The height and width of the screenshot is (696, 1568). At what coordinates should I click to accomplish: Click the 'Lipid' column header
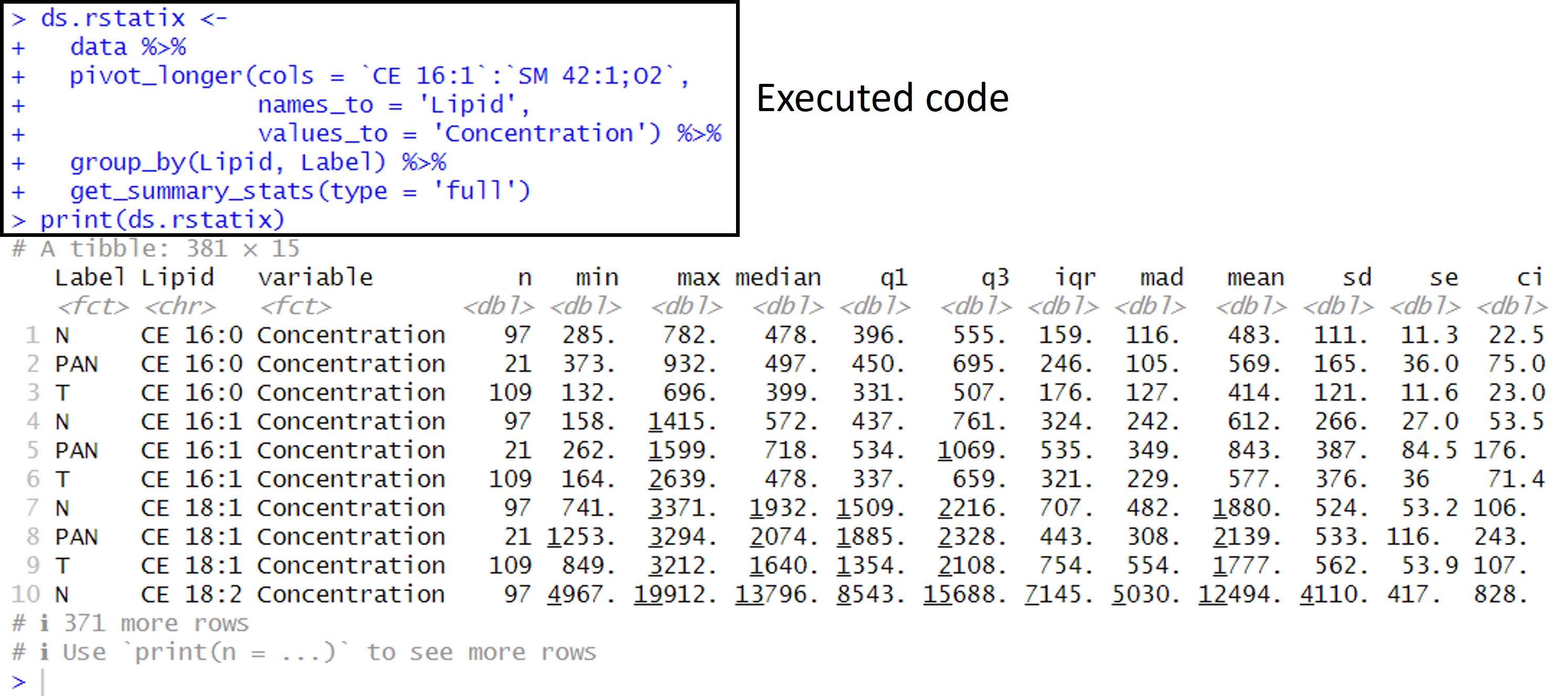point(178,277)
